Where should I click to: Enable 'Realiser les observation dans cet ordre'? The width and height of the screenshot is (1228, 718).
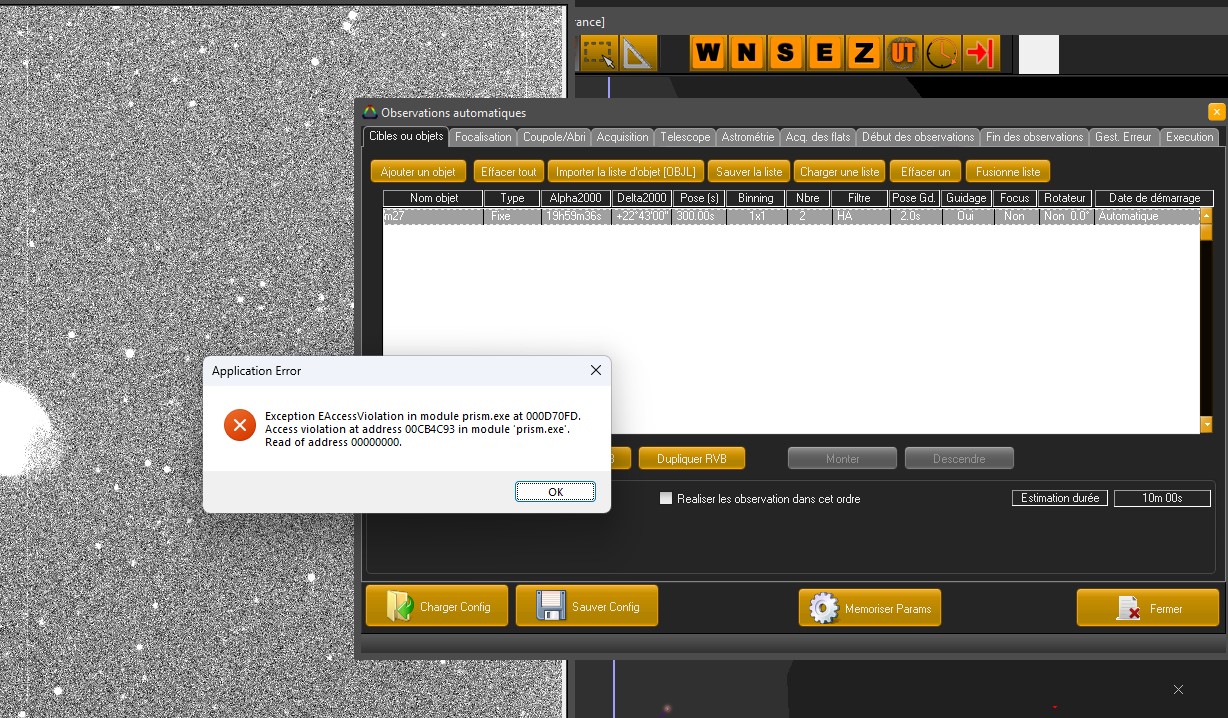click(666, 498)
